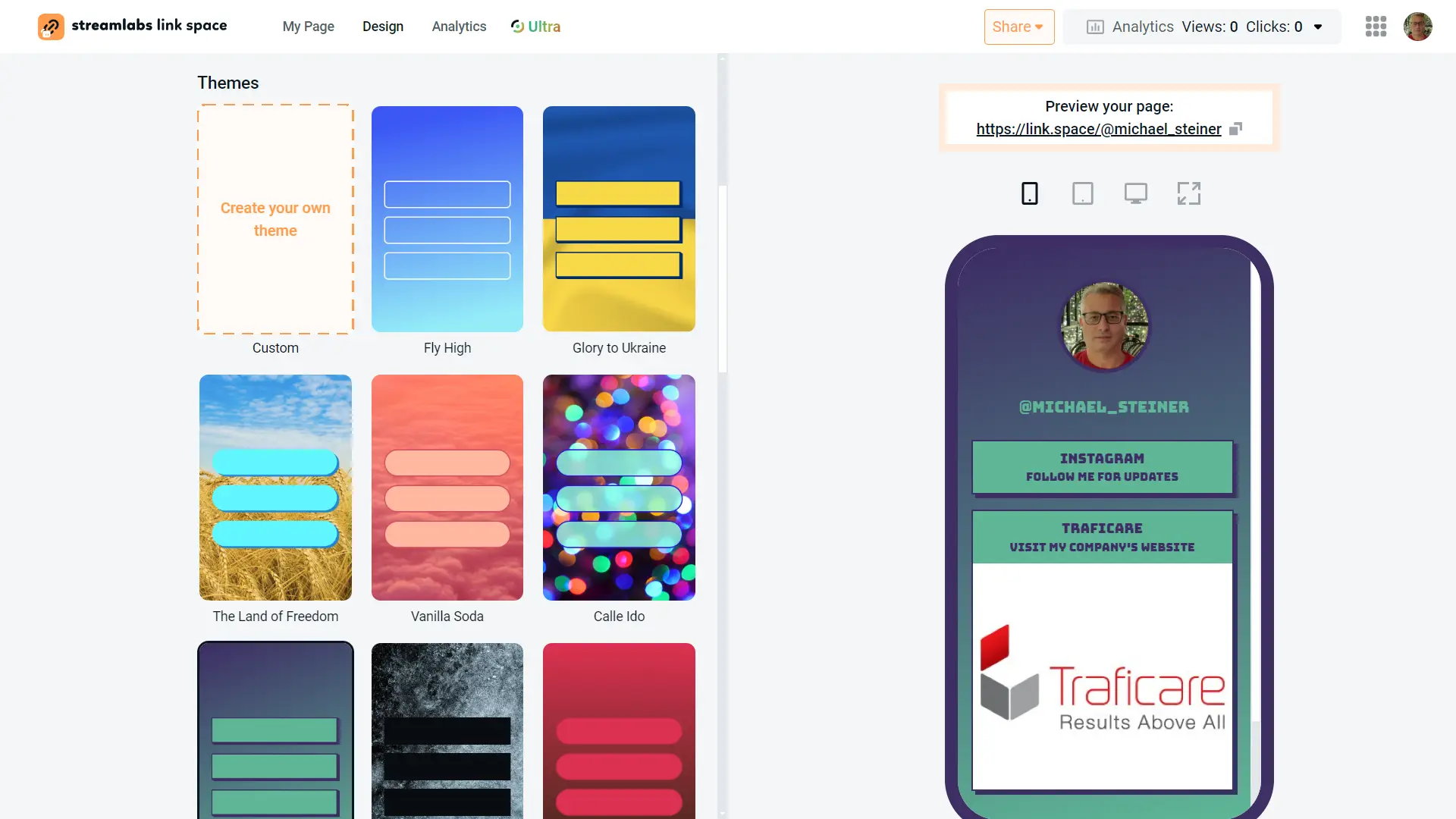Click Create your own theme
This screenshot has height=819, width=1456.
pos(275,219)
